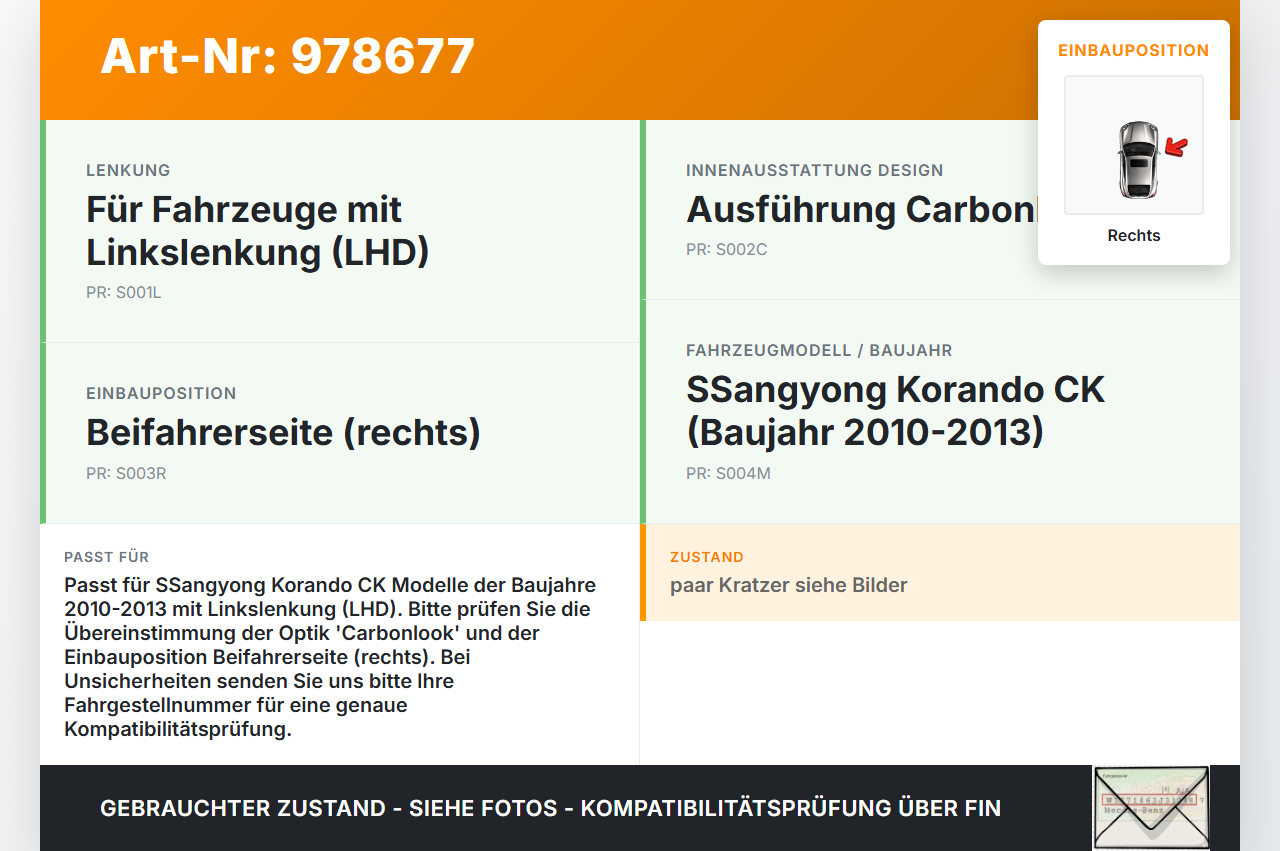Open the INNENAUSSTATTUNG DESIGN section
1280x851 pixels.
[814, 170]
